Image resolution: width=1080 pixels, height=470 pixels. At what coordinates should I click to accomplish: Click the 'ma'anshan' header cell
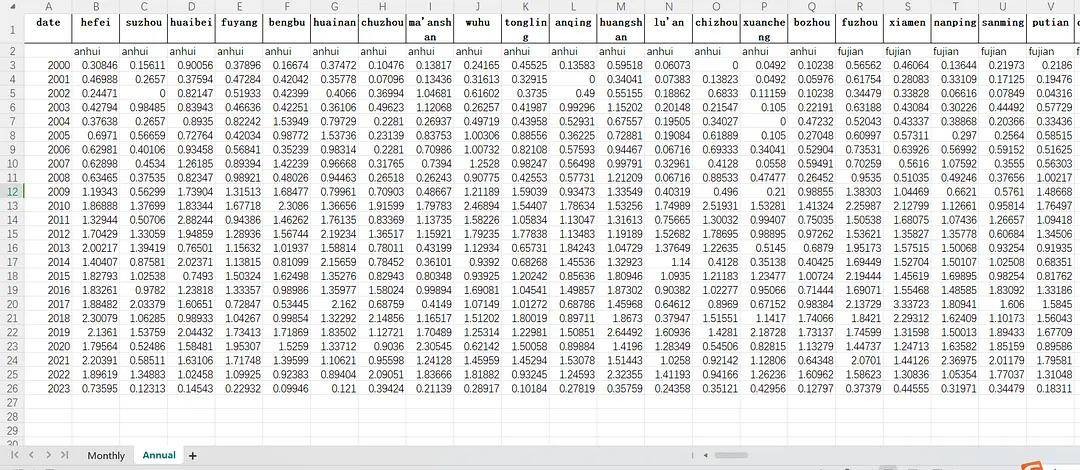point(430,30)
